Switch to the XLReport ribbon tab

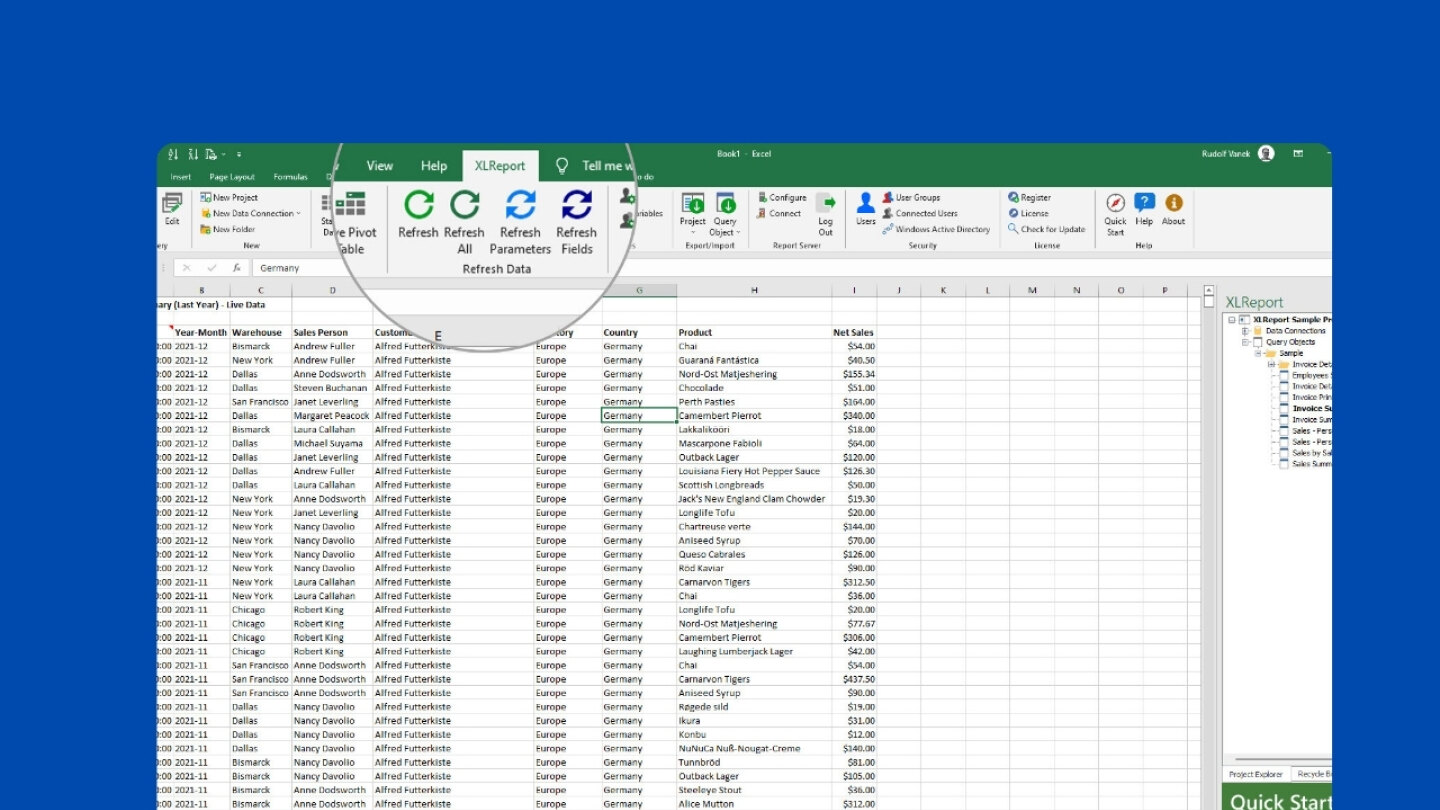coord(500,166)
